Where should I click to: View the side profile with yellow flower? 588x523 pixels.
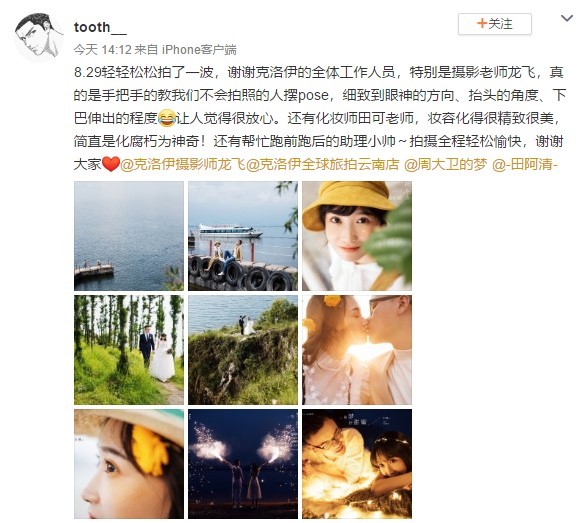pos(129,464)
